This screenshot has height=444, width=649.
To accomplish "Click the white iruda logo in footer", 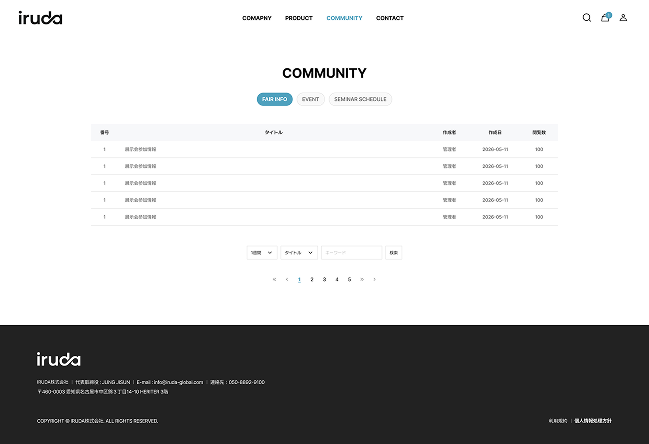I will 58,359.
